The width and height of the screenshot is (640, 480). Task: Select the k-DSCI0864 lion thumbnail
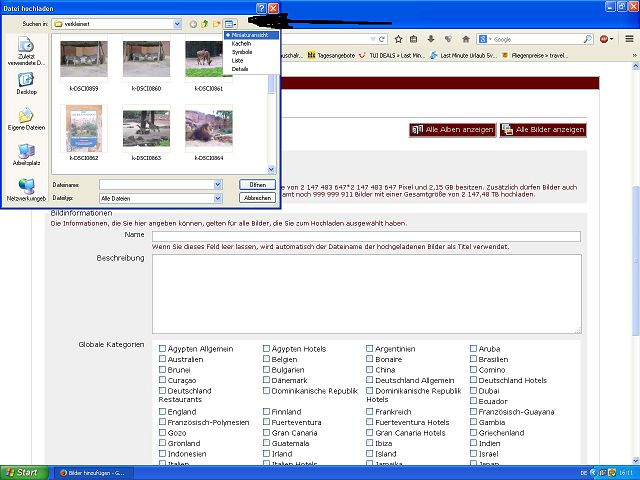[208, 129]
